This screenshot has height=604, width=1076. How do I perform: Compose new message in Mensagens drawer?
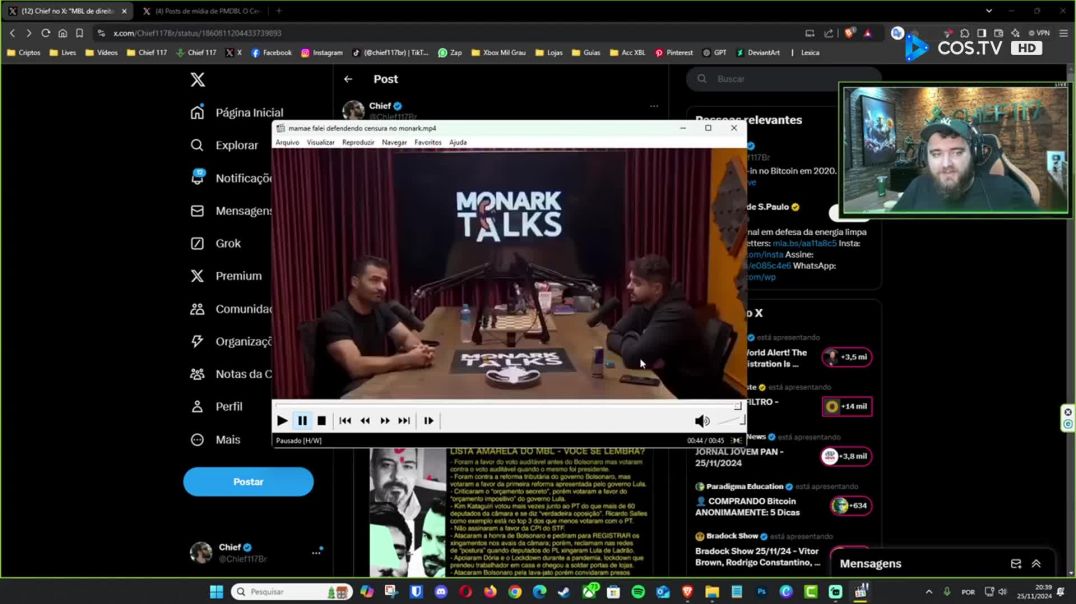click(x=1016, y=564)
